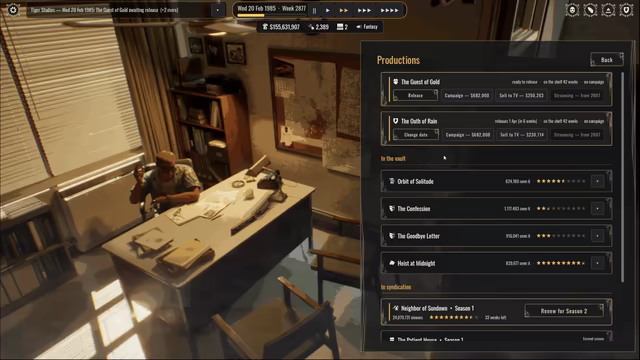
Task: Click the Productions list scrollbar
Action: (x=622, y=177)
